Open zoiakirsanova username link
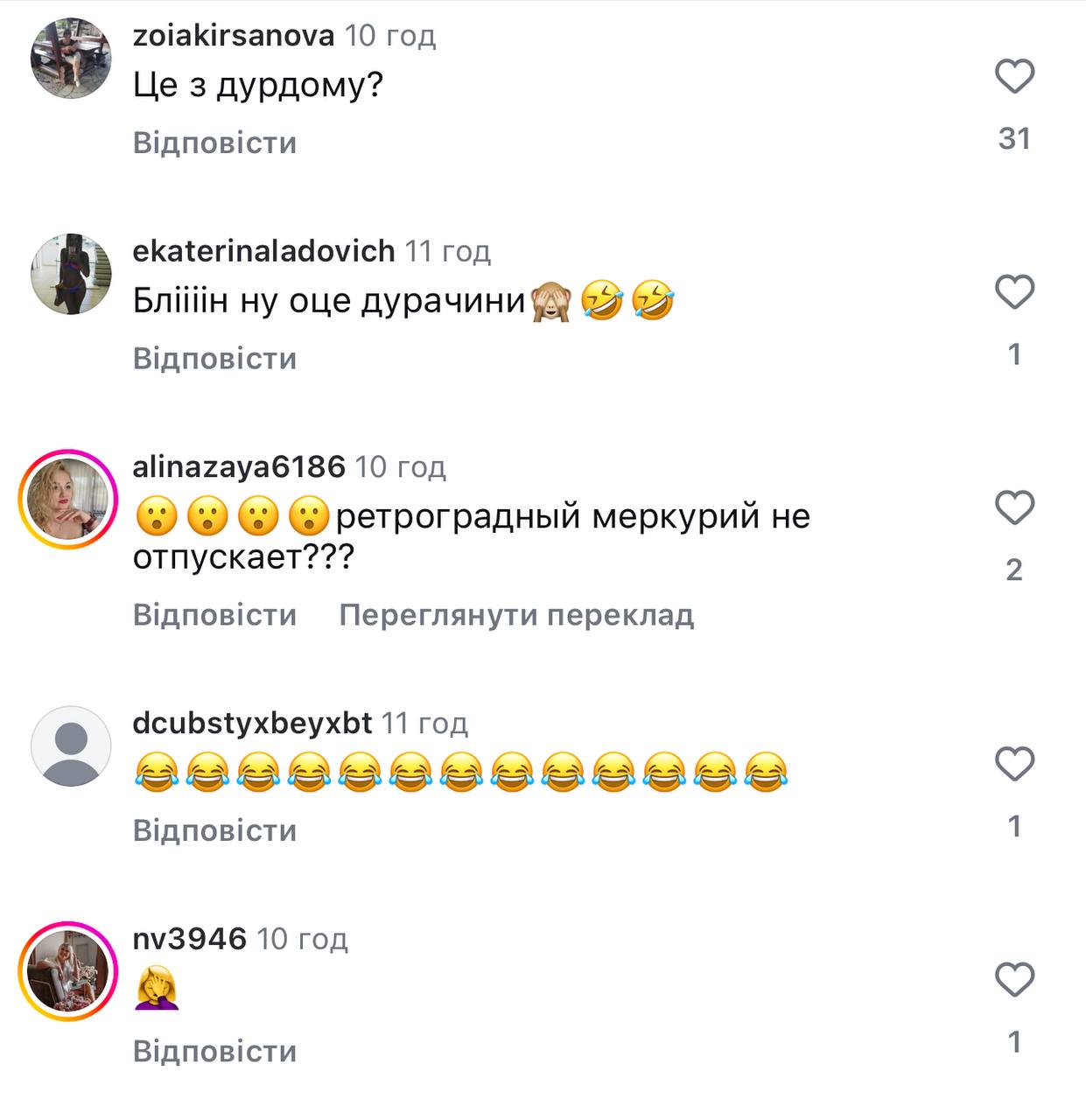Screen dimensions: 1086x1120 [x=234, y=35]
